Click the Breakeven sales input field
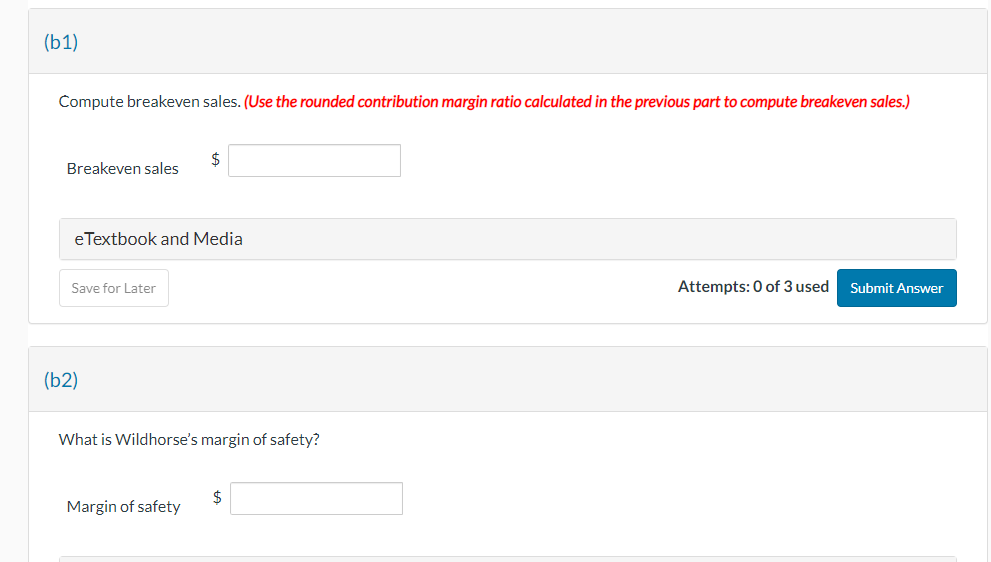This screenshot has width=991, height=562. click(x=314, y=161)
